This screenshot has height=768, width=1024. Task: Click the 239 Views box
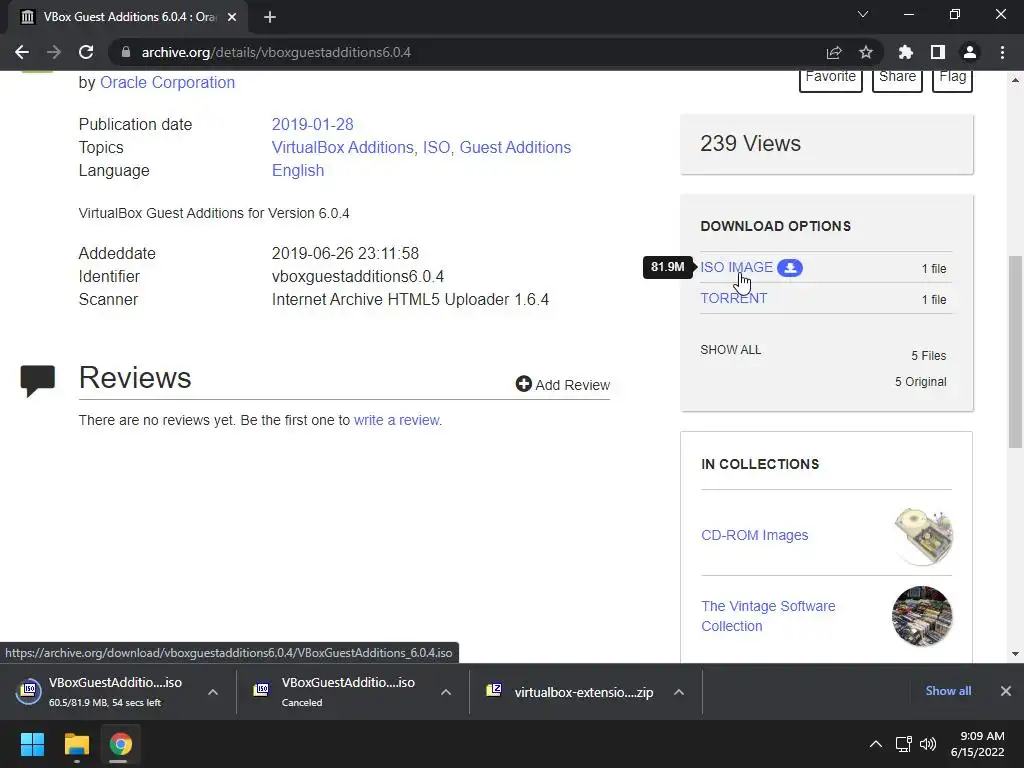(x=827, y=144)
